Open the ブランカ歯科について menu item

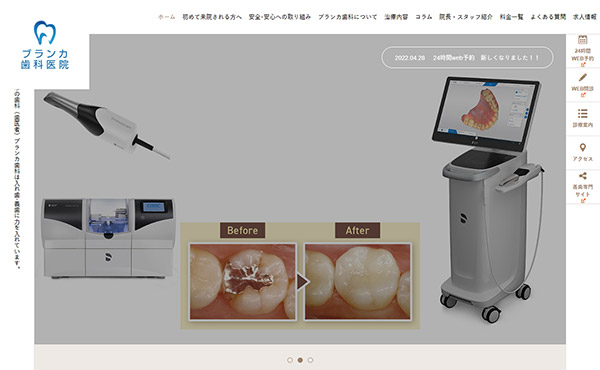tap(347, 17)
